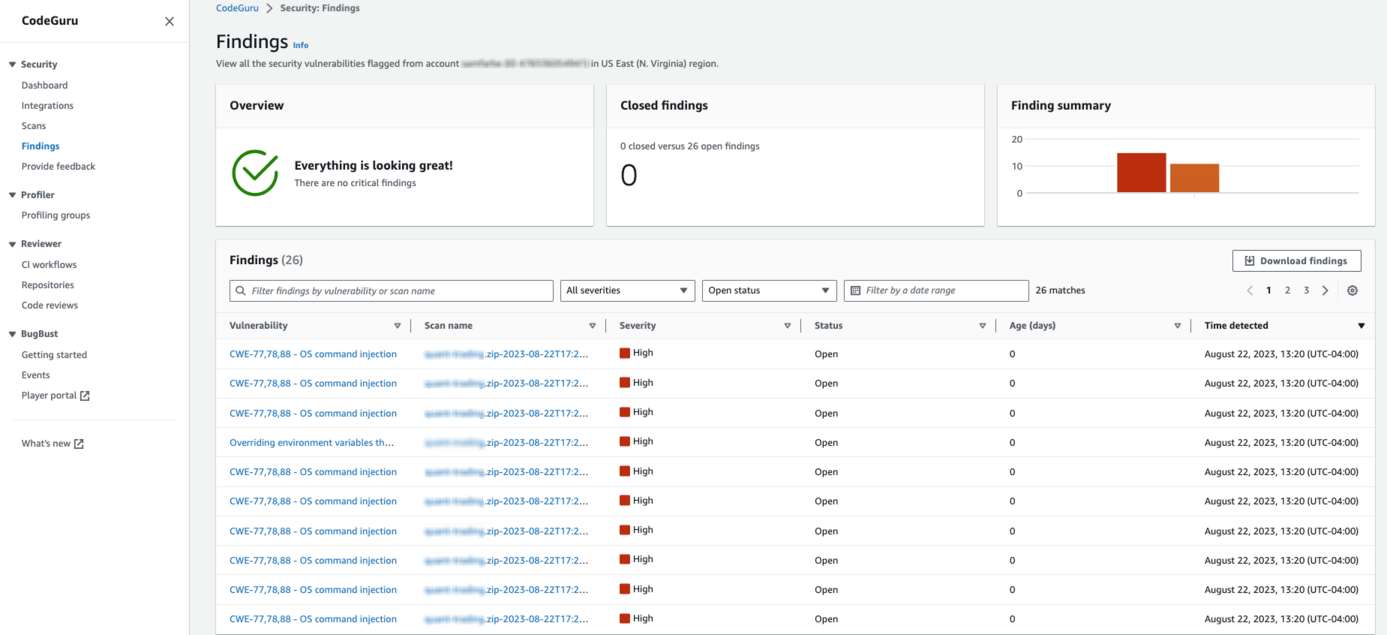Screen dimensions: 1387x635
Task: Open the Open status dropdown
Action: [x=769, y=291]
